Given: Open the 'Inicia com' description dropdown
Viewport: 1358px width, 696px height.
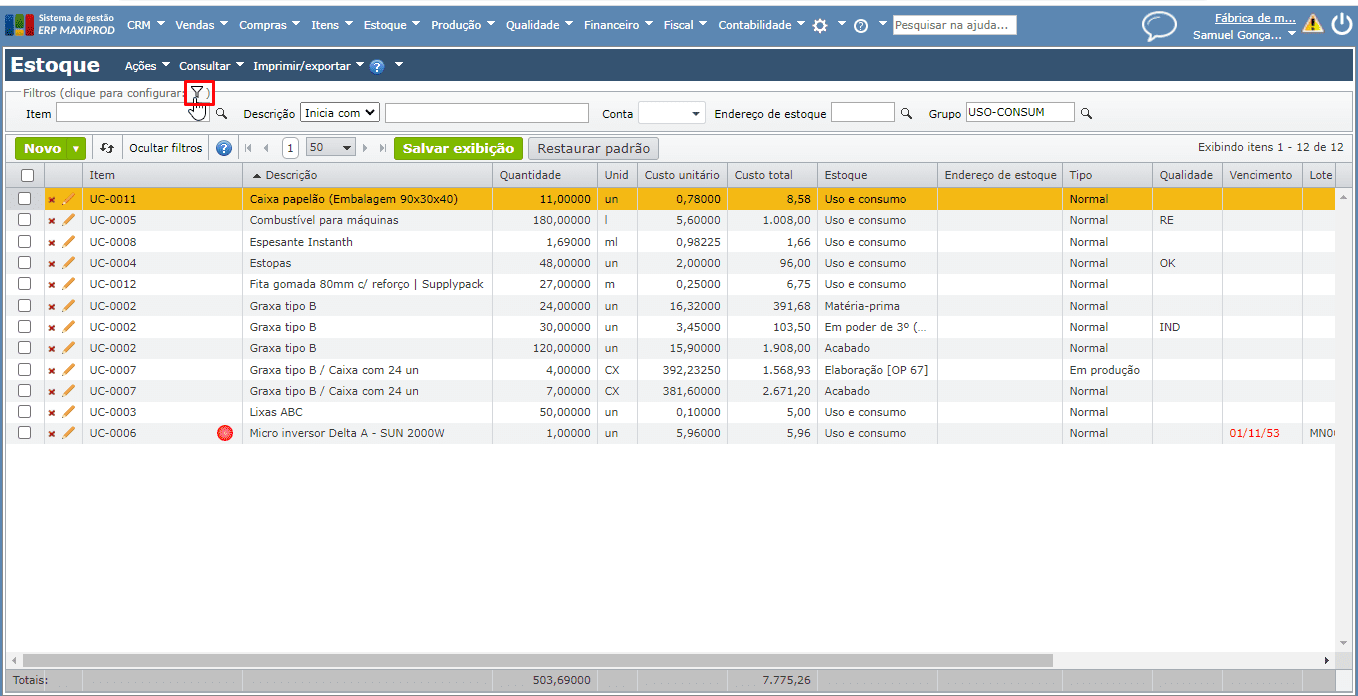Looking at the screenshot, I should (340, 113).
